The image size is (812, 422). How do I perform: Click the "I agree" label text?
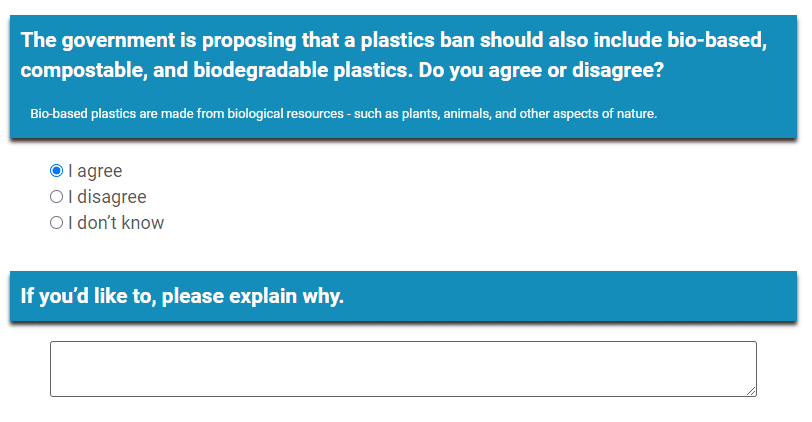95,171
